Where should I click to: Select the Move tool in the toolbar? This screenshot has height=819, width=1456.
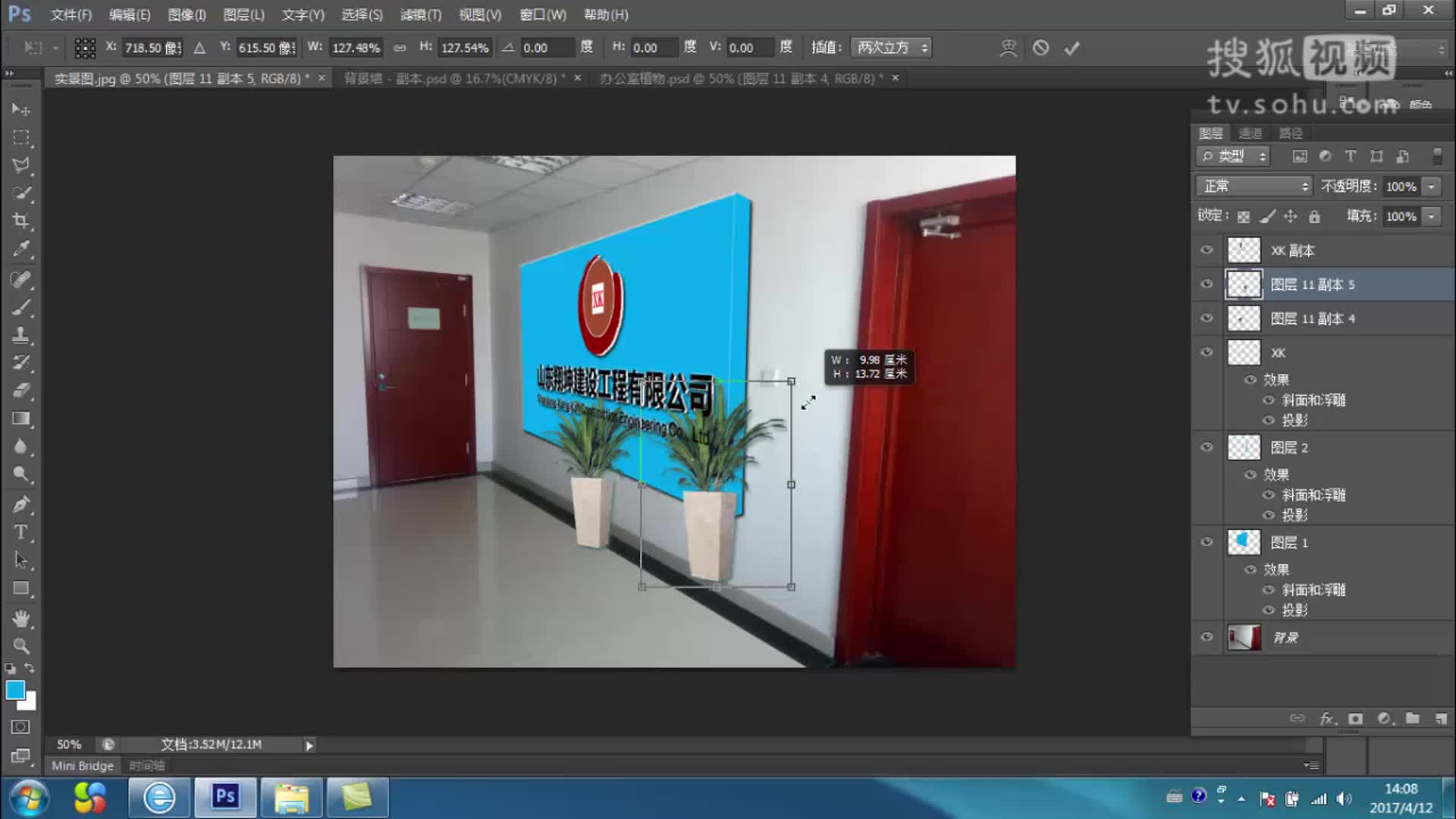(20, 108)
